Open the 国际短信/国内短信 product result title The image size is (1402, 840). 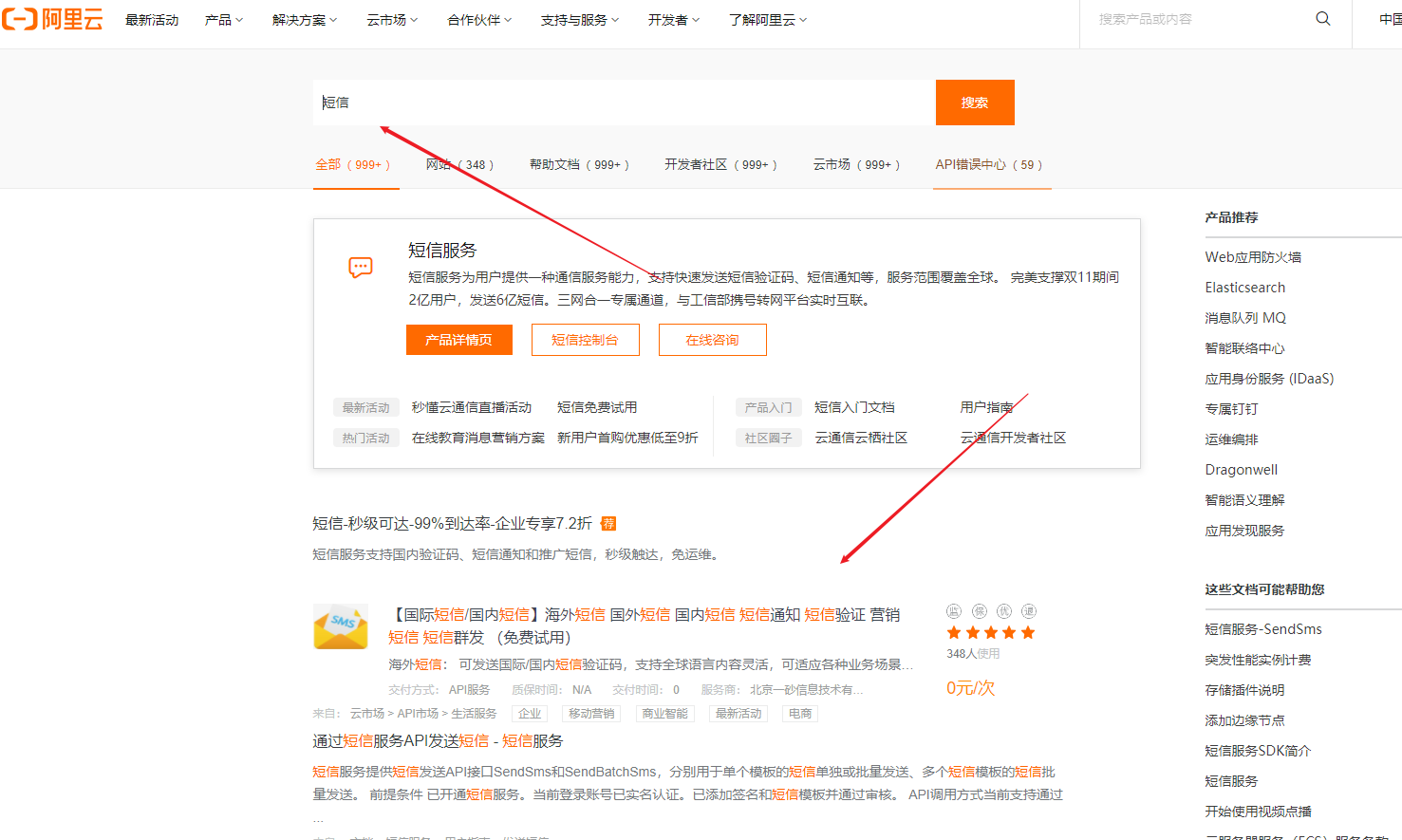tap(645, 625)
